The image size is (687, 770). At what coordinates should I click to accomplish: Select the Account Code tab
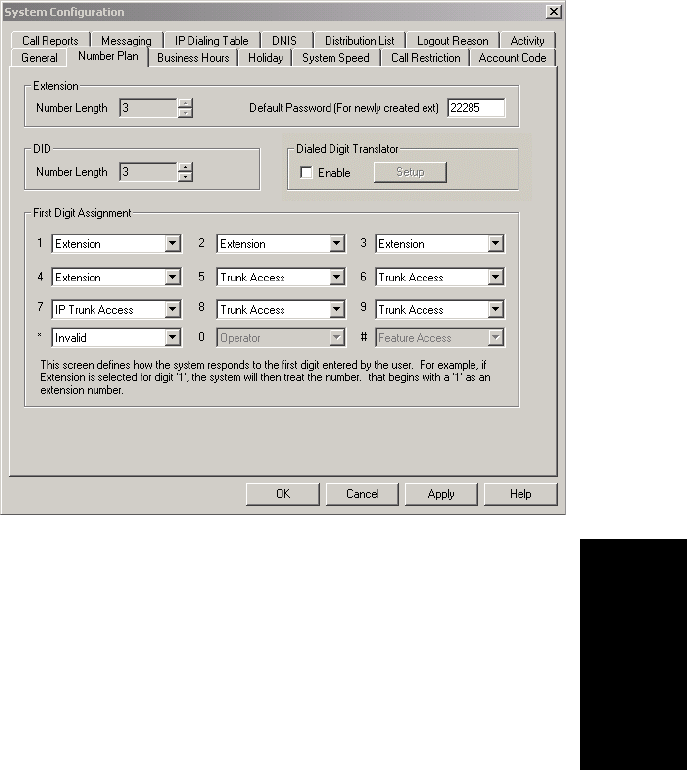click(x=512, y=58)
